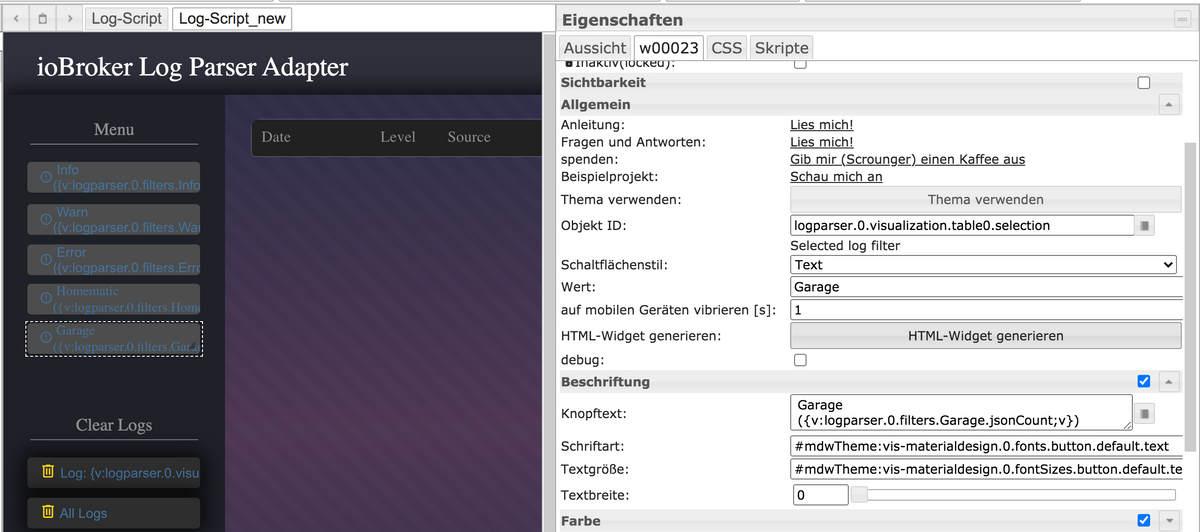
Task: Click the trash icon on All Logs
Action: tap(47, 513)
